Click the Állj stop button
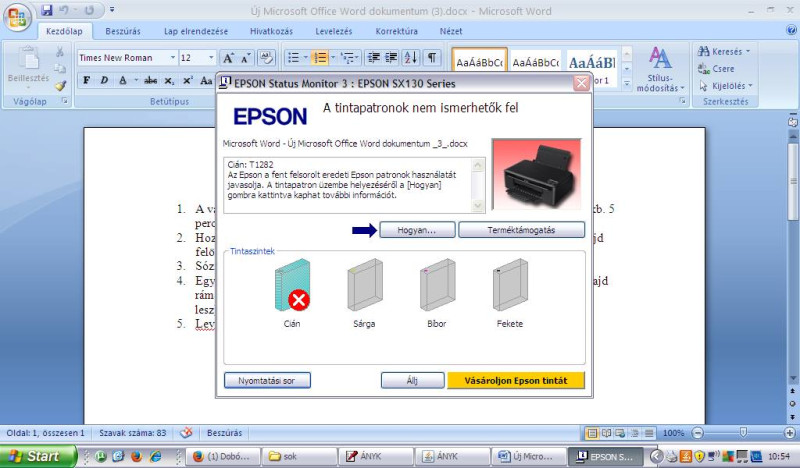 (412, 380)
